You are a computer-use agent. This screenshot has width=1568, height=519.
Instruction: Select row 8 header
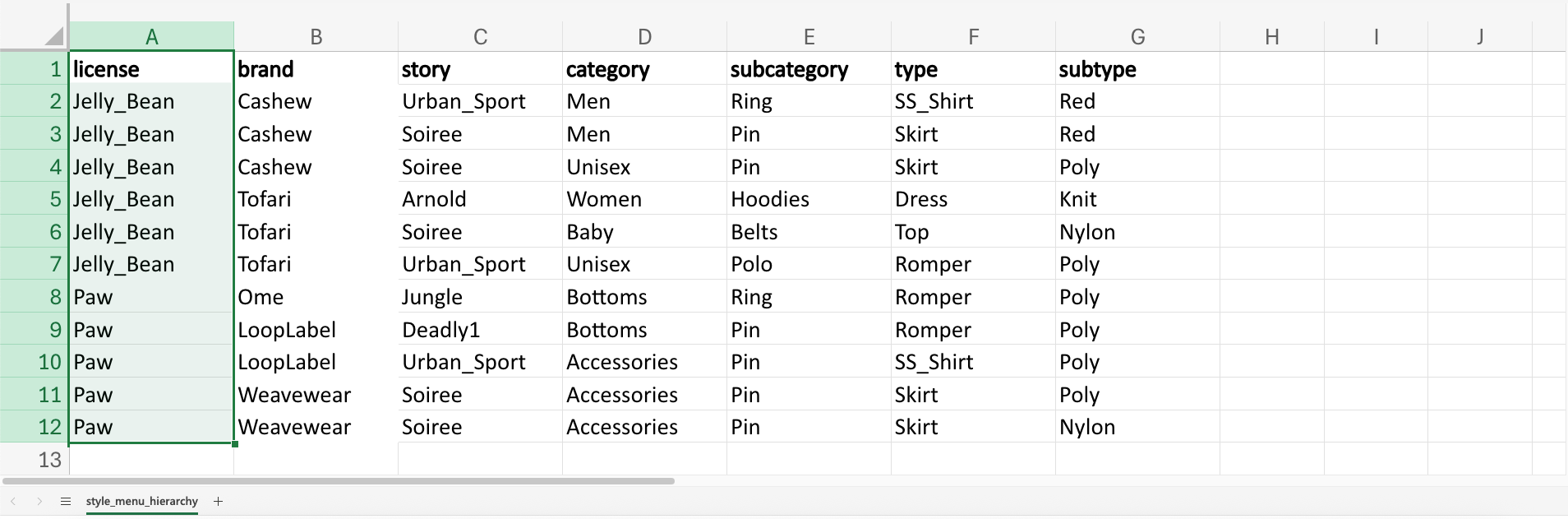35,297
